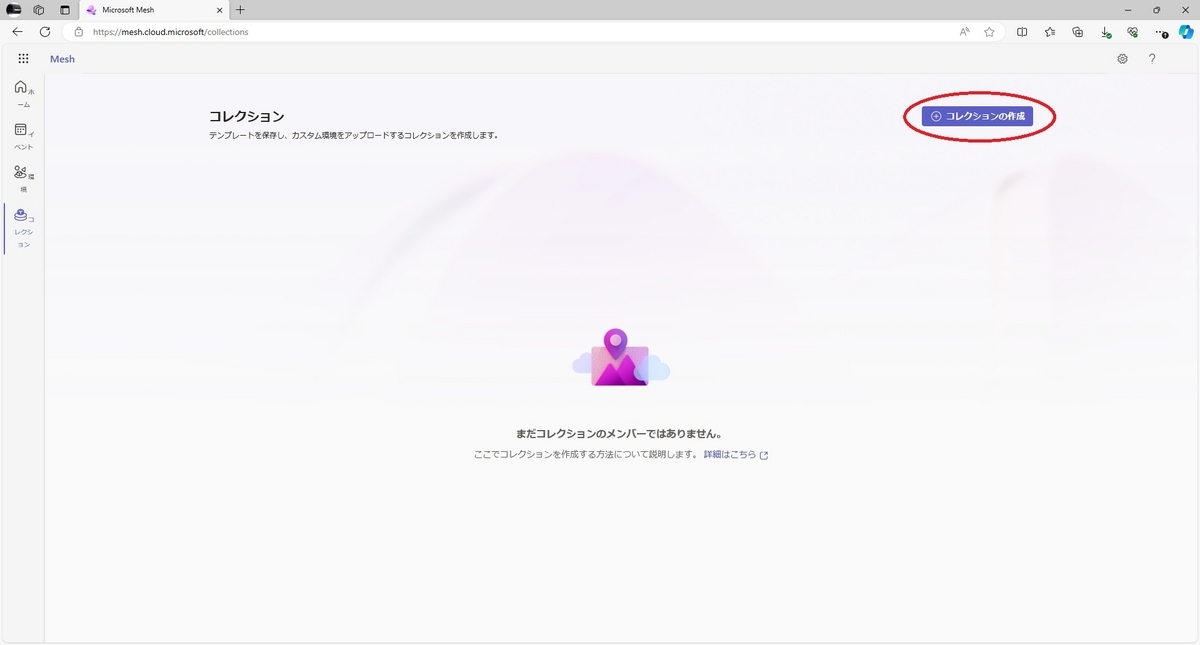Image resolution: width=1200 pixels, height=645 pixels.
Task: Click コレクションの作成 button
Action: (x=977, y=116)
